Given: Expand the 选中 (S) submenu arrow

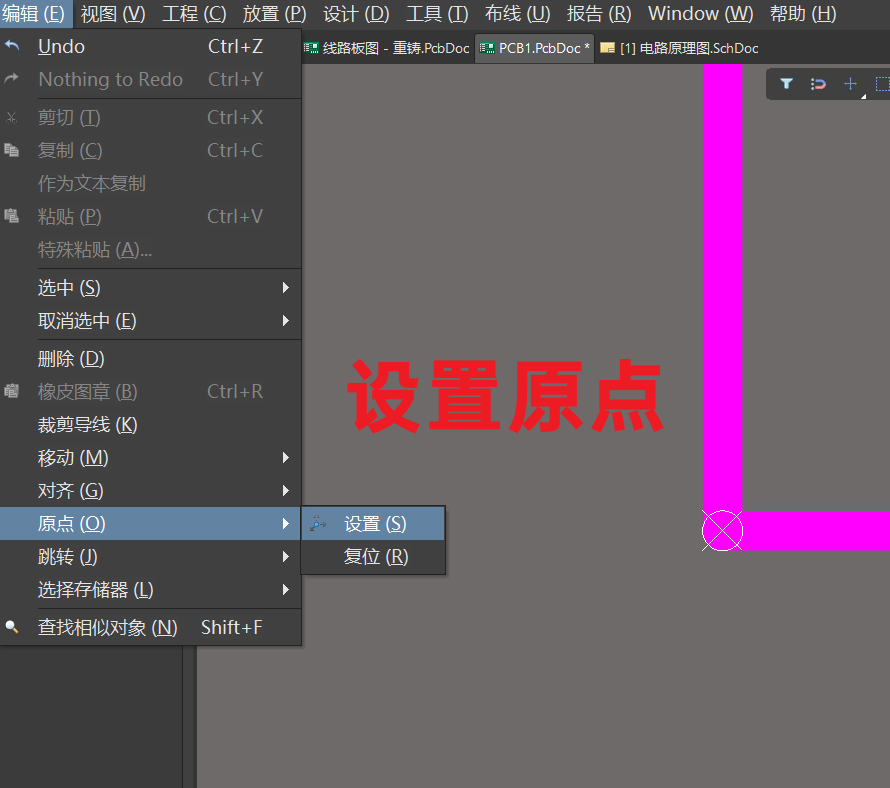Looking at the screenshot, I should 285,288.
